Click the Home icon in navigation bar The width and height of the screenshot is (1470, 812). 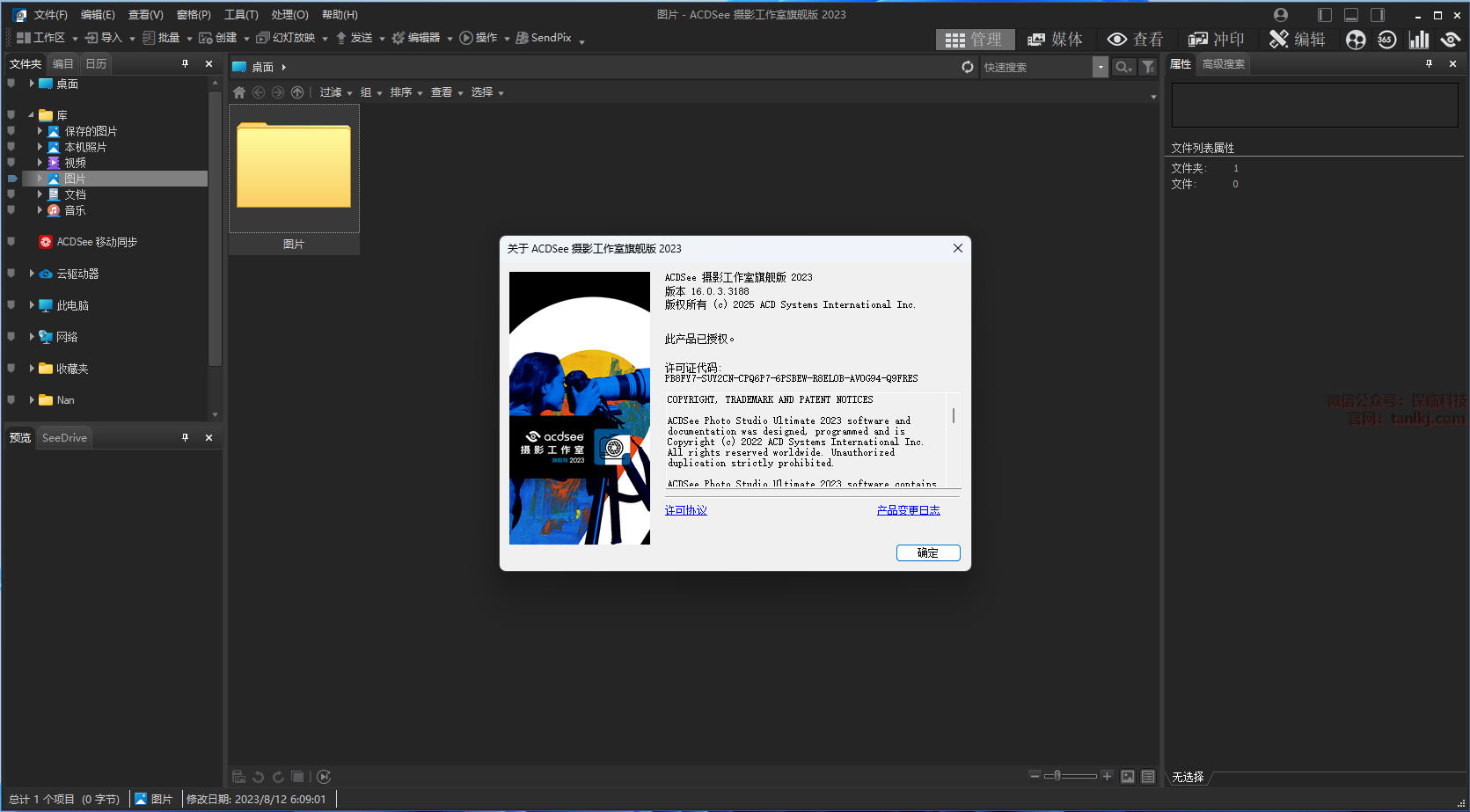[239, 92]
